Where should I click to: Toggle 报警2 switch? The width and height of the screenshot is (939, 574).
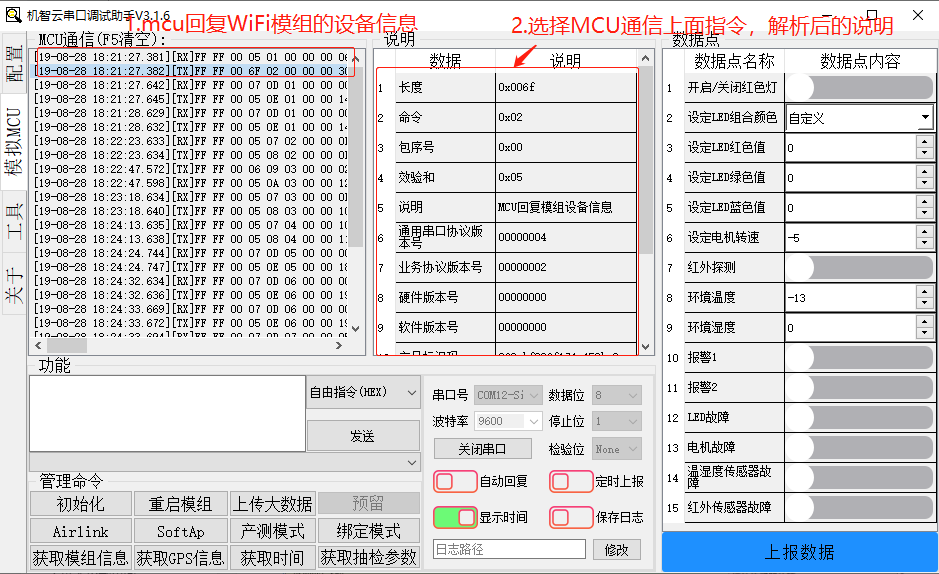[x=859, y=388]
